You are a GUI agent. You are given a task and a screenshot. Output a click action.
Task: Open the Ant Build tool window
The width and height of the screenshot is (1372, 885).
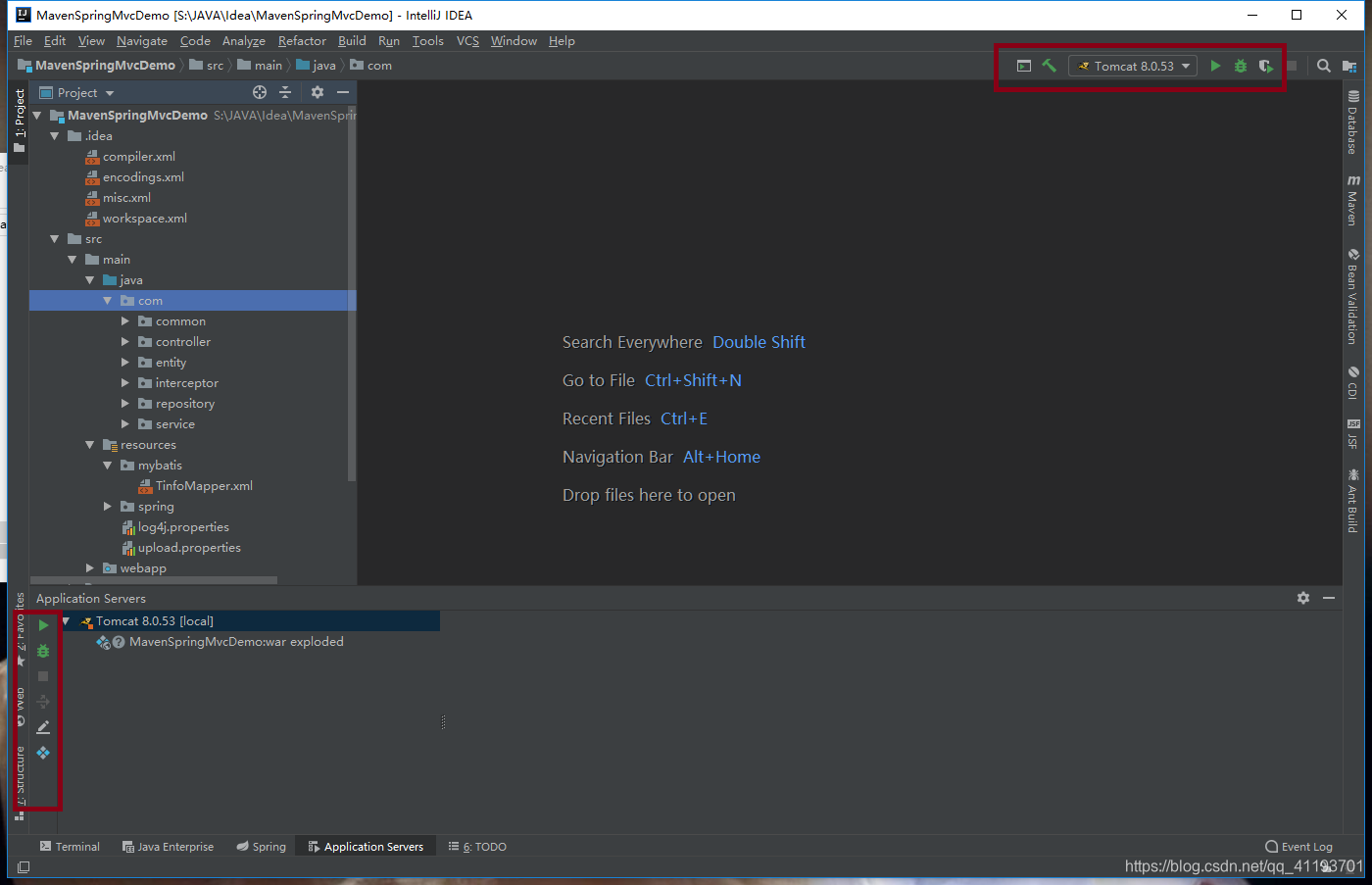[1352, 500]
